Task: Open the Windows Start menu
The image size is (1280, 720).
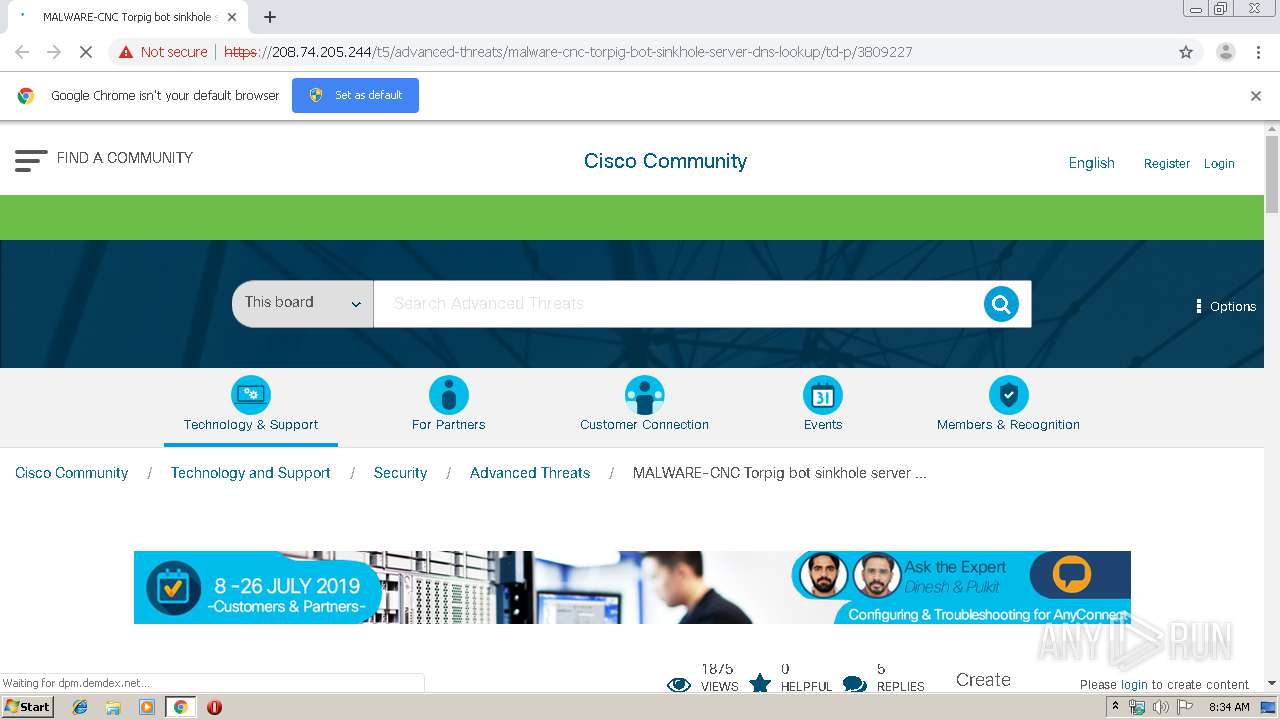Action: [28, 707]
